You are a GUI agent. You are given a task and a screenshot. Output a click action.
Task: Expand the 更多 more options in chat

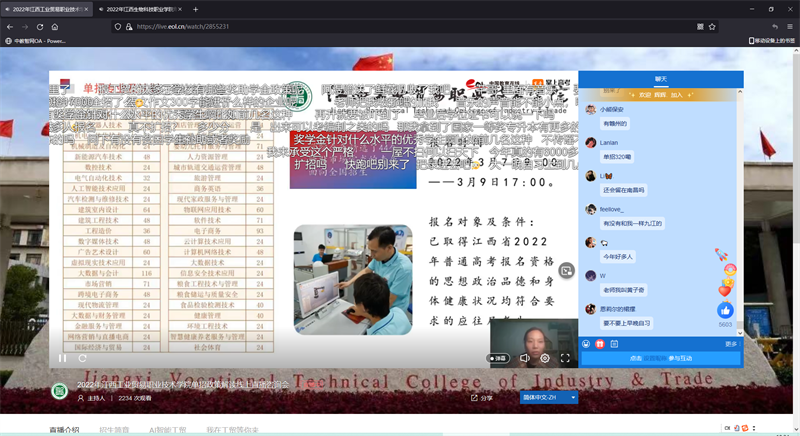(733, 344)
